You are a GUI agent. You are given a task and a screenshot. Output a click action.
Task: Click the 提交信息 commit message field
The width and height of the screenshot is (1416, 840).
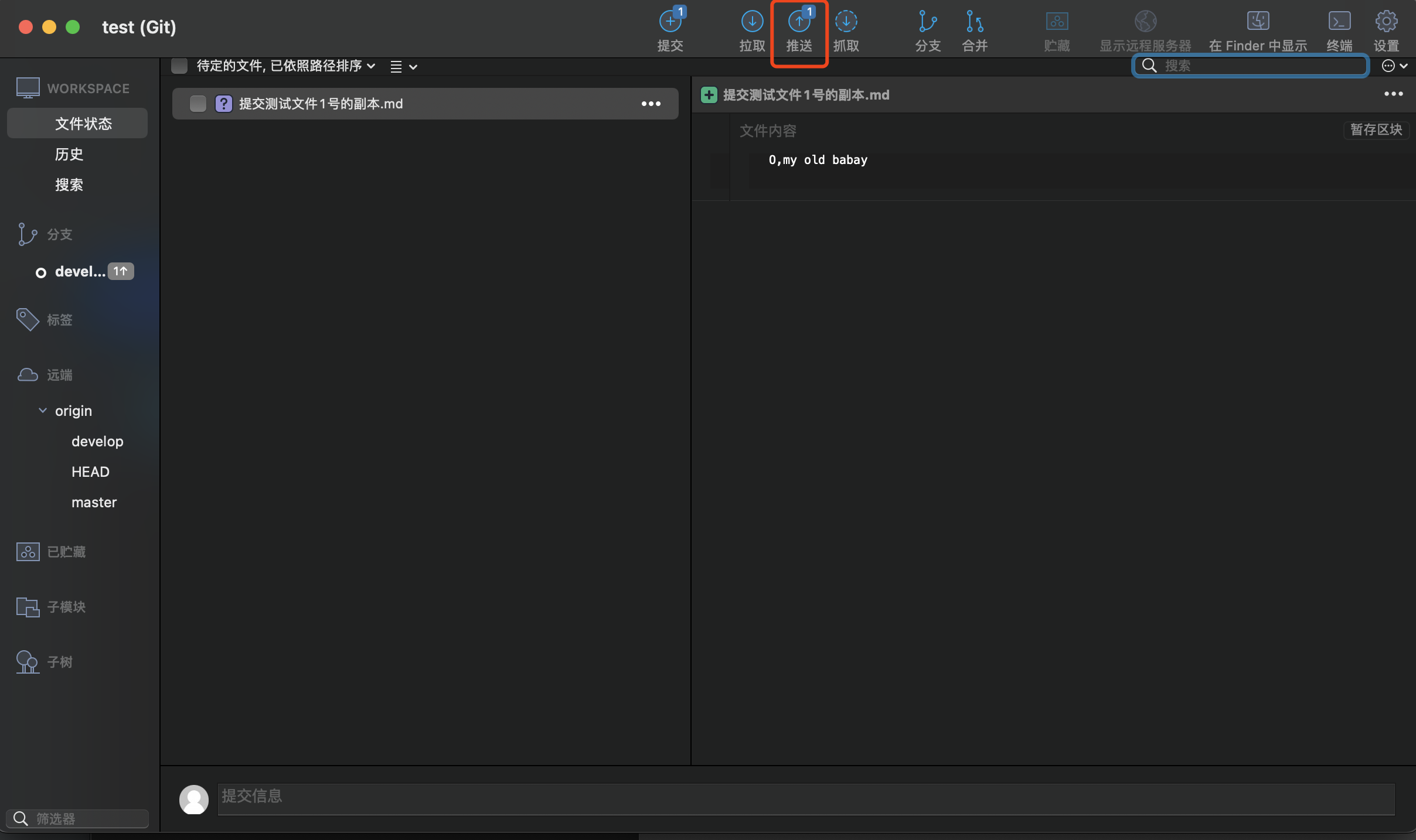coord(806,799)
